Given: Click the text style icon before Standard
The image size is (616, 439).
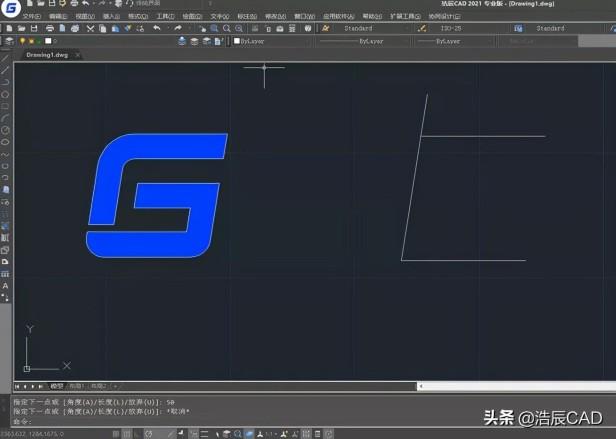Looking at the screenshot, I should click(325, 28).
